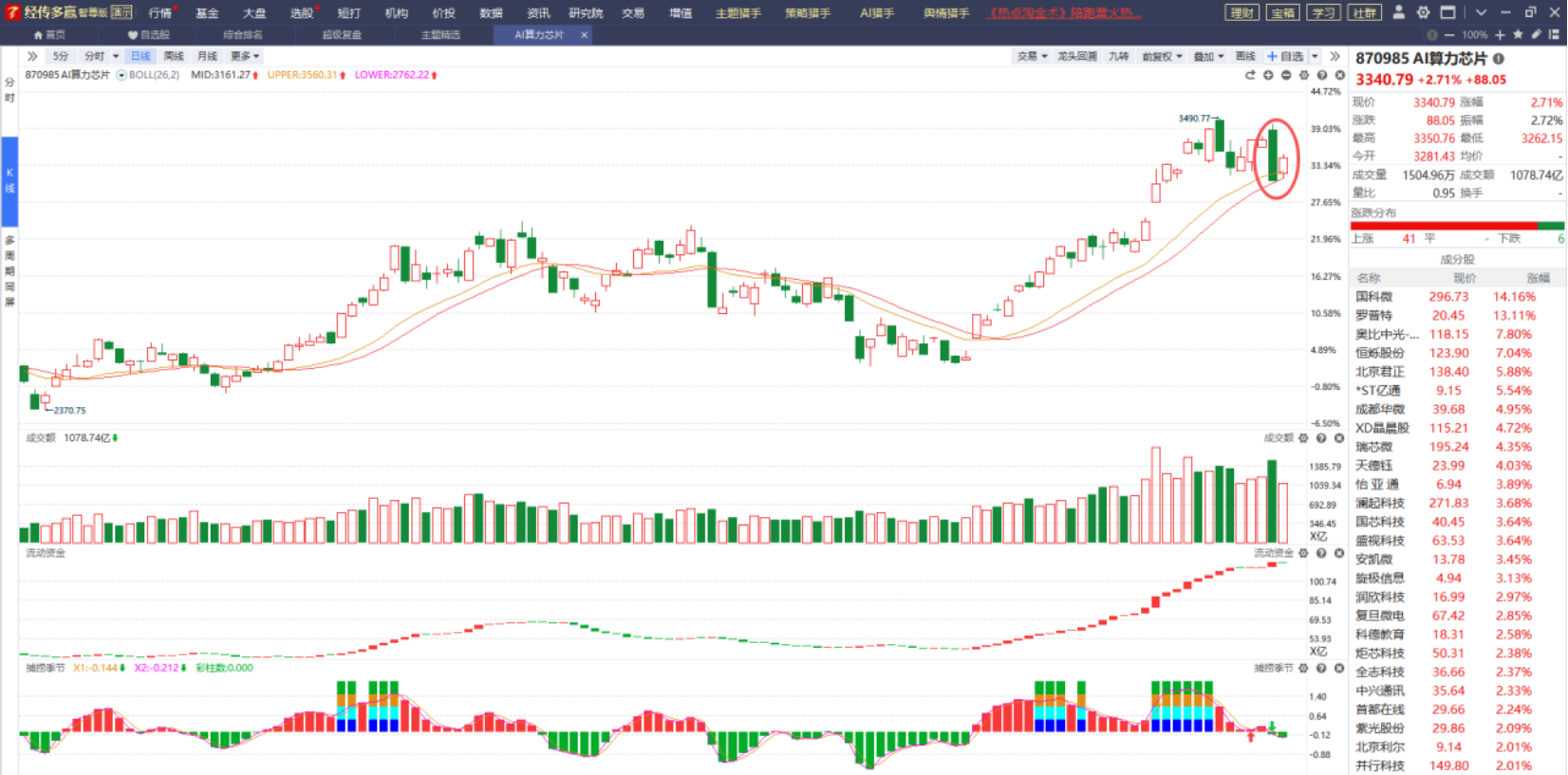1568x775 pixels.
Task: Expand the 更多 period dropdown
Action: 245,57
